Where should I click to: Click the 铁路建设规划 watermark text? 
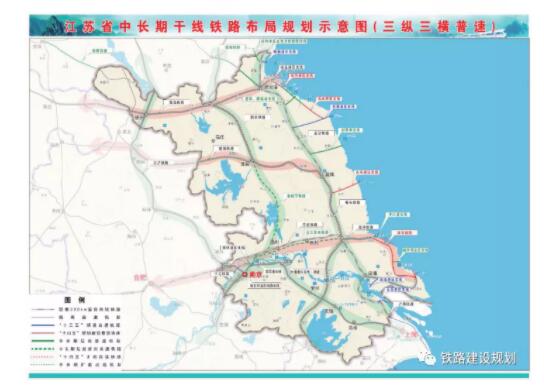pyautogui.click(x=478, y=358)
